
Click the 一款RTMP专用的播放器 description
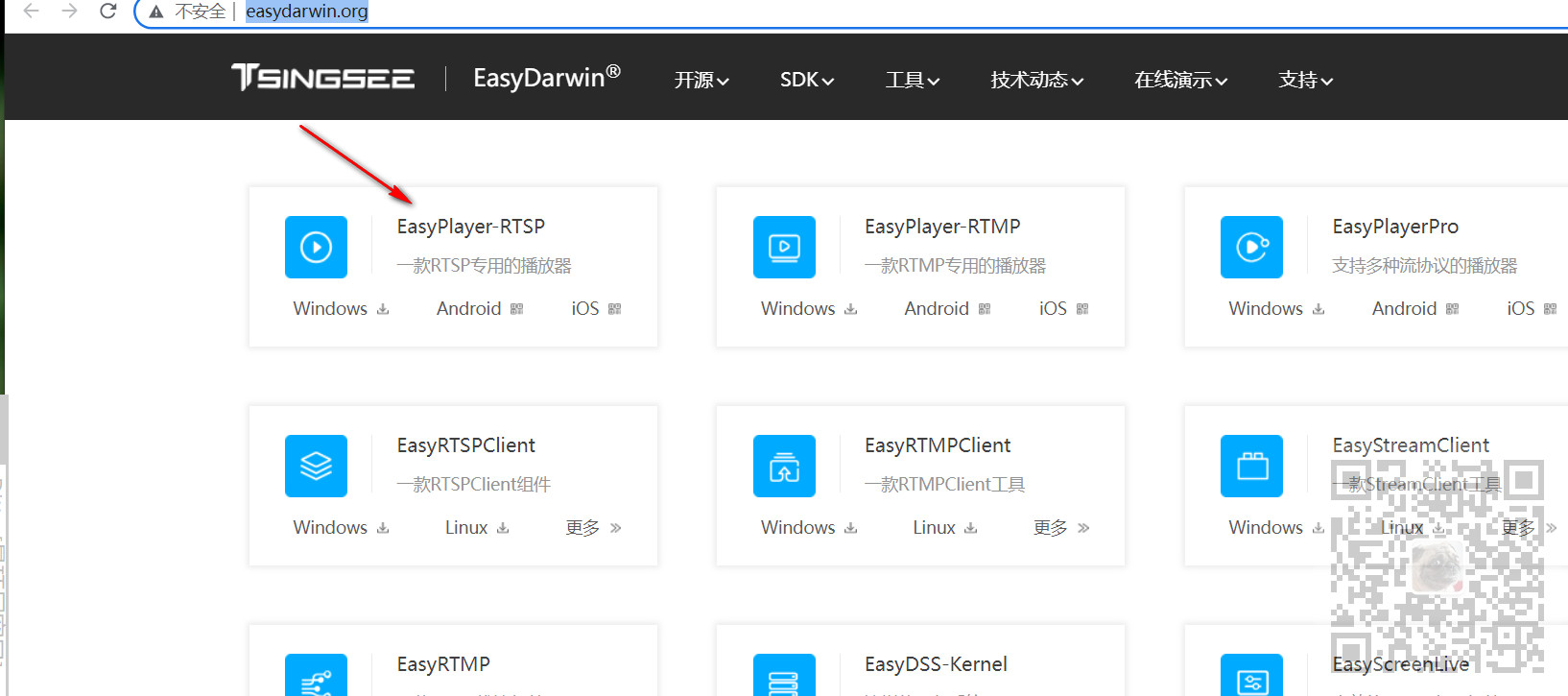click(x=955, y=266)
